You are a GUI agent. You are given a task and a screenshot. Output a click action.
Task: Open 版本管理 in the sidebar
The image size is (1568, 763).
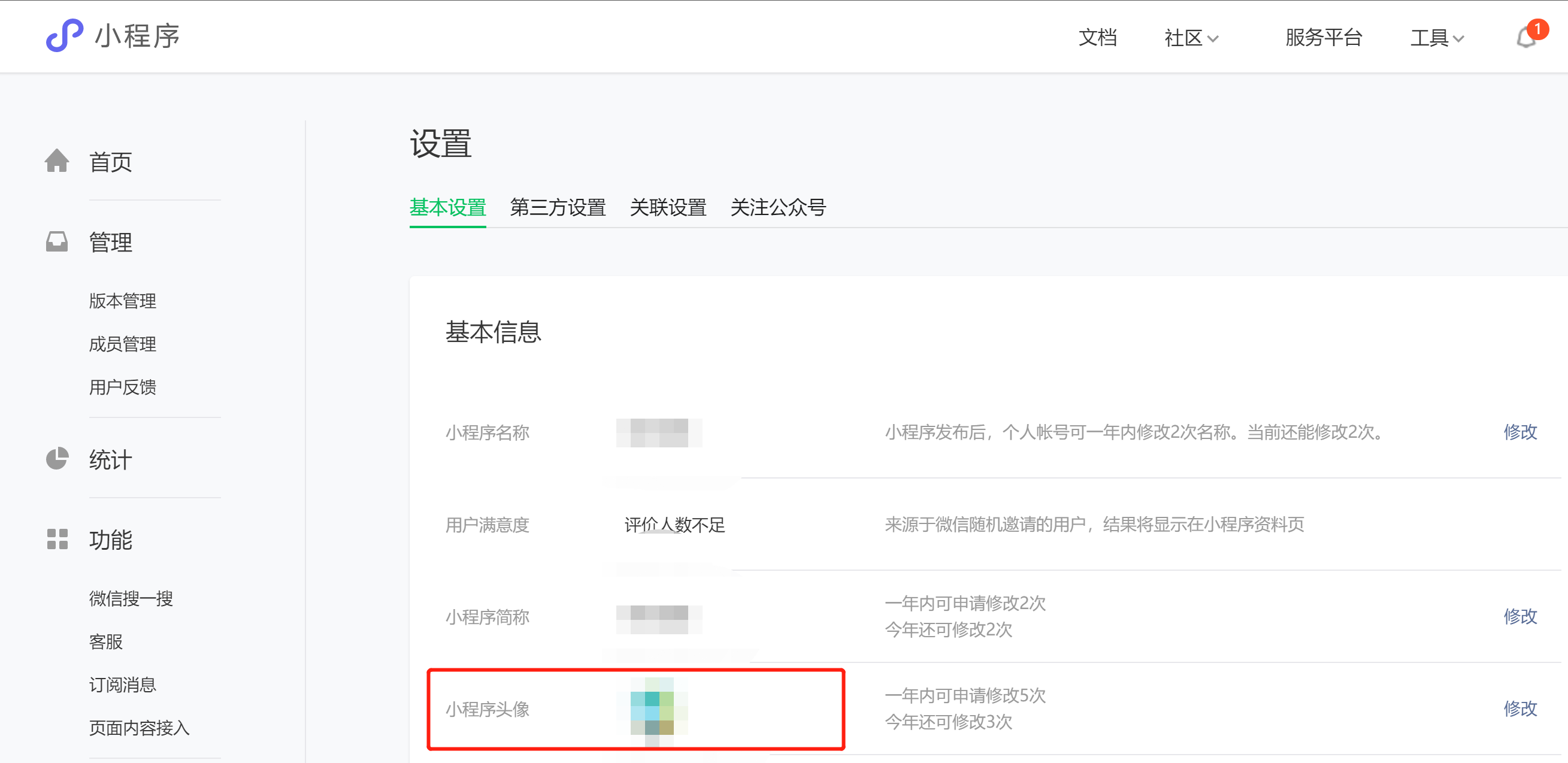(x=122, y=301)
